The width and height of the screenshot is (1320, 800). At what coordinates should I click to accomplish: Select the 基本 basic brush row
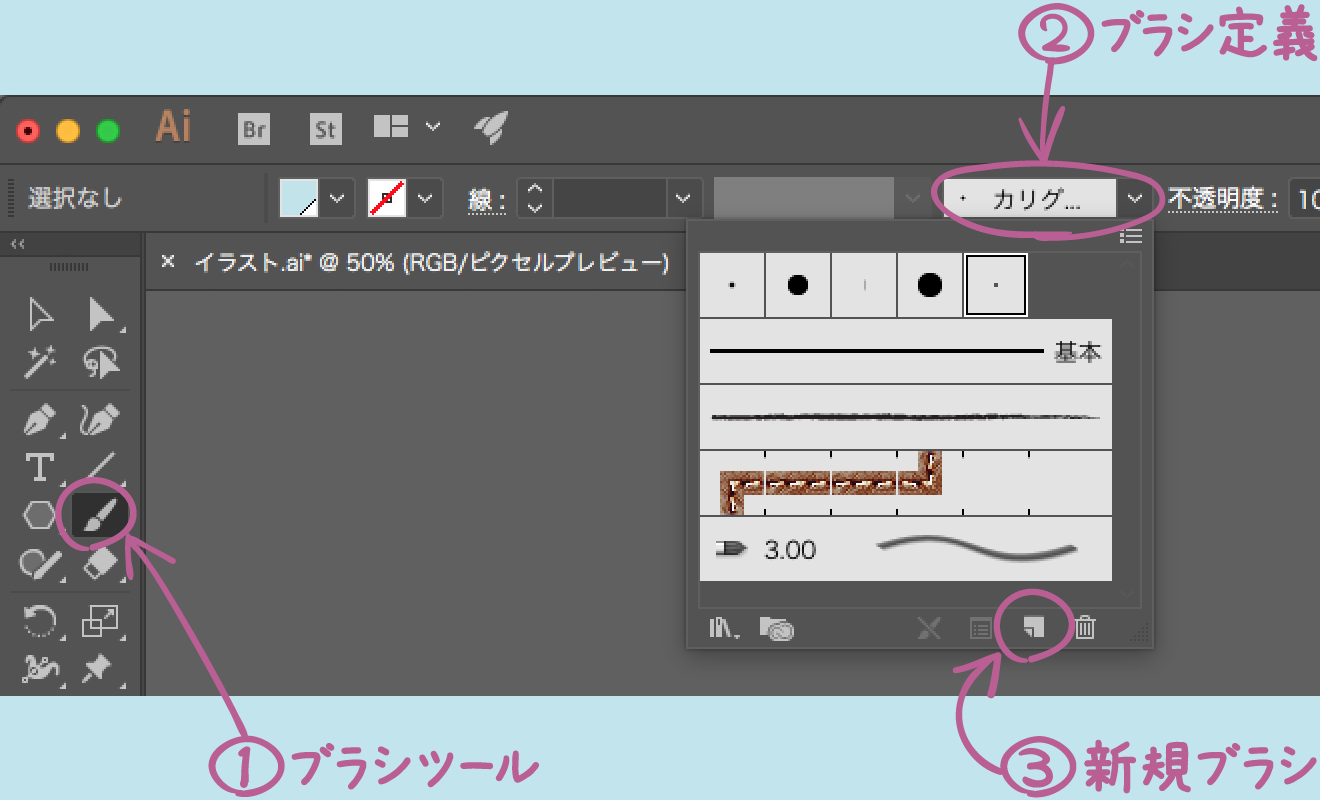[x=906, y=351]
